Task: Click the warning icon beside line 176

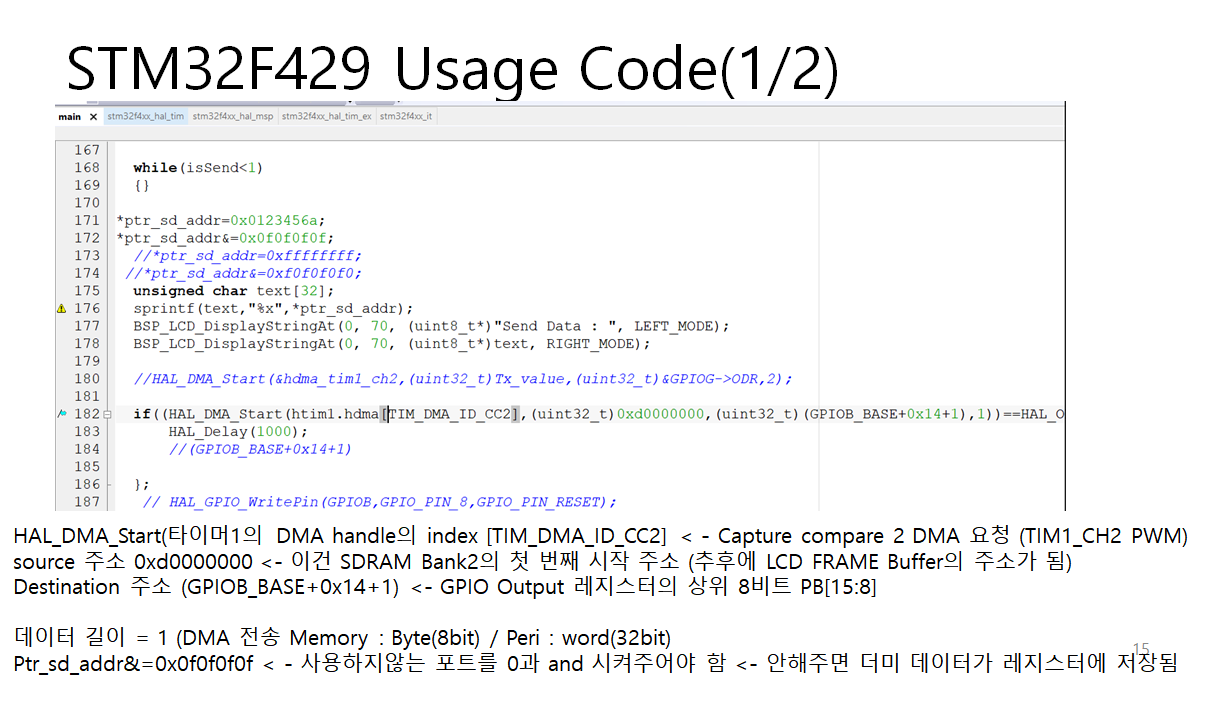Action: click(x=62, y=309)
